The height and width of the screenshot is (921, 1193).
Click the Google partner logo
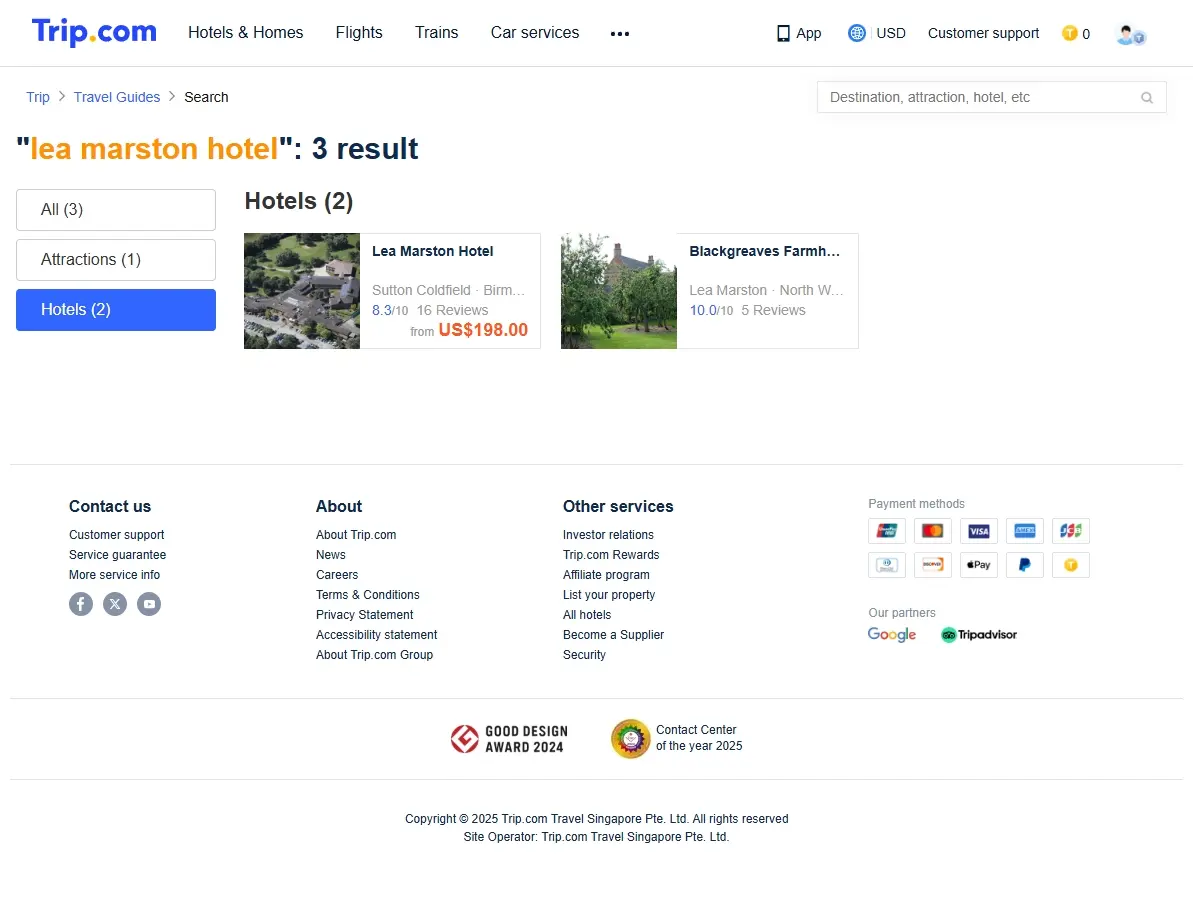click(892, 634)
